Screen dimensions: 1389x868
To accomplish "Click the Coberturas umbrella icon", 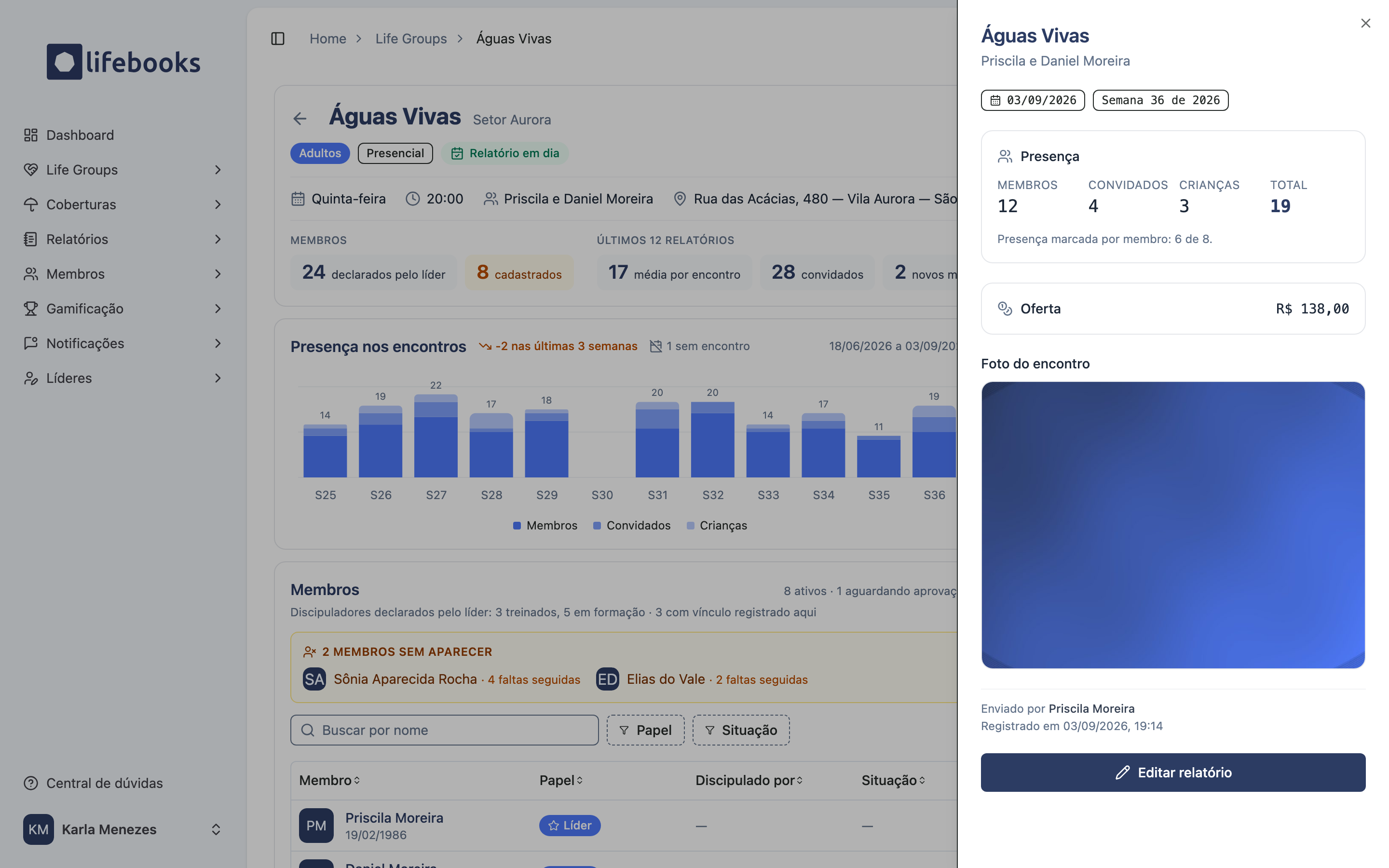I will point(31,204).
